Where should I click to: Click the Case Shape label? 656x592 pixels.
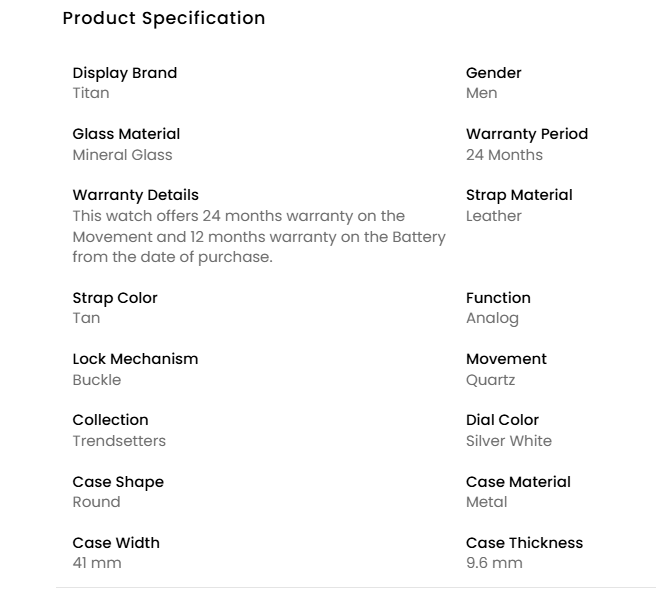[118, 482]
